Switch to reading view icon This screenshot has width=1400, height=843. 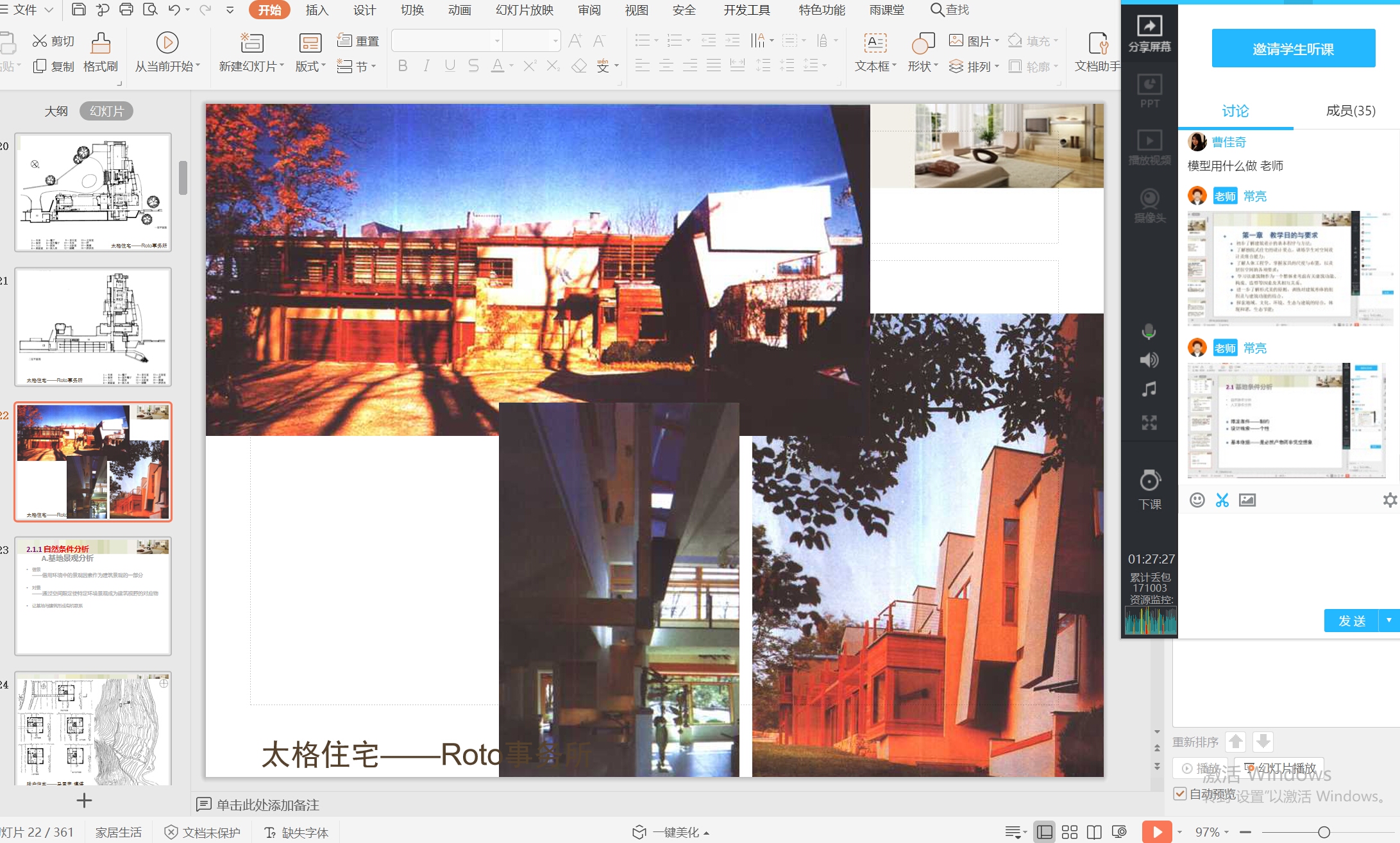(x=1094, y=832)
